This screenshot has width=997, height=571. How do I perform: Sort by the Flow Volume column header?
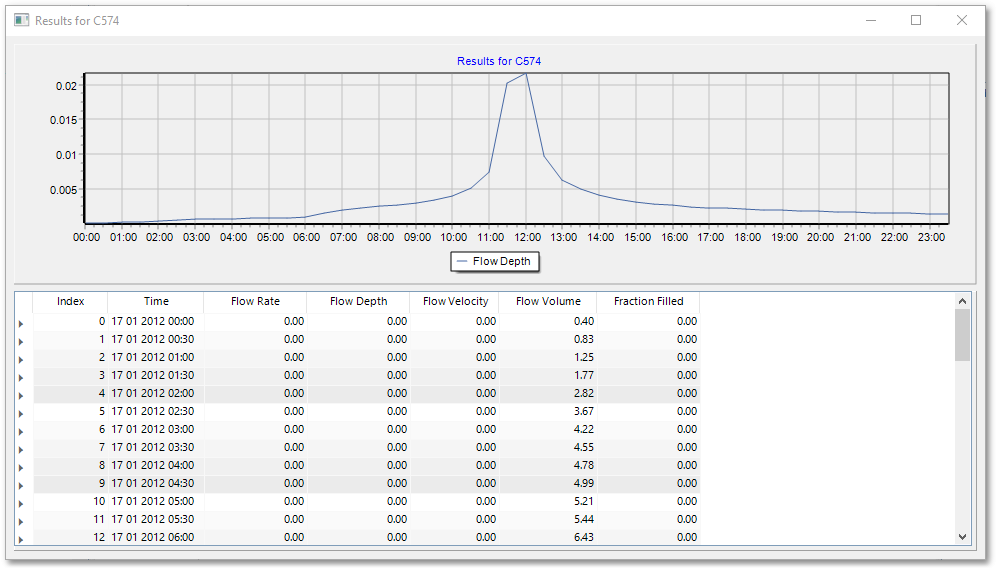548,301
